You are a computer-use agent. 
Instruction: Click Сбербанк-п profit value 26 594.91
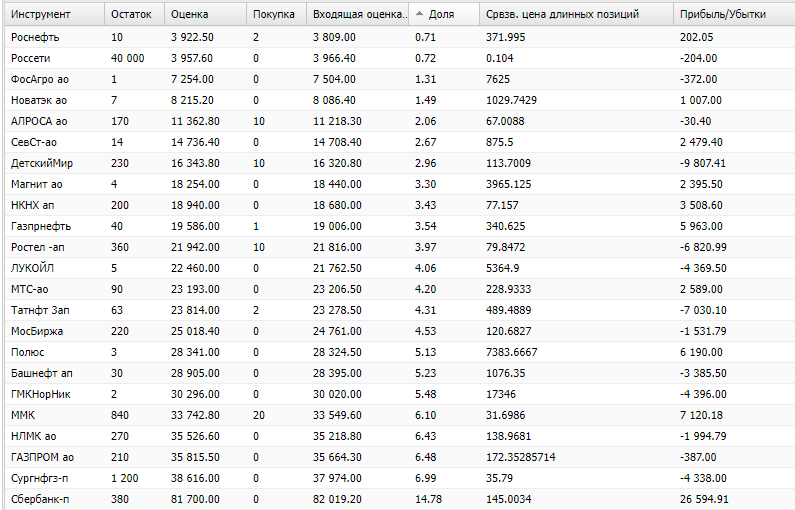tap(704, 499)
